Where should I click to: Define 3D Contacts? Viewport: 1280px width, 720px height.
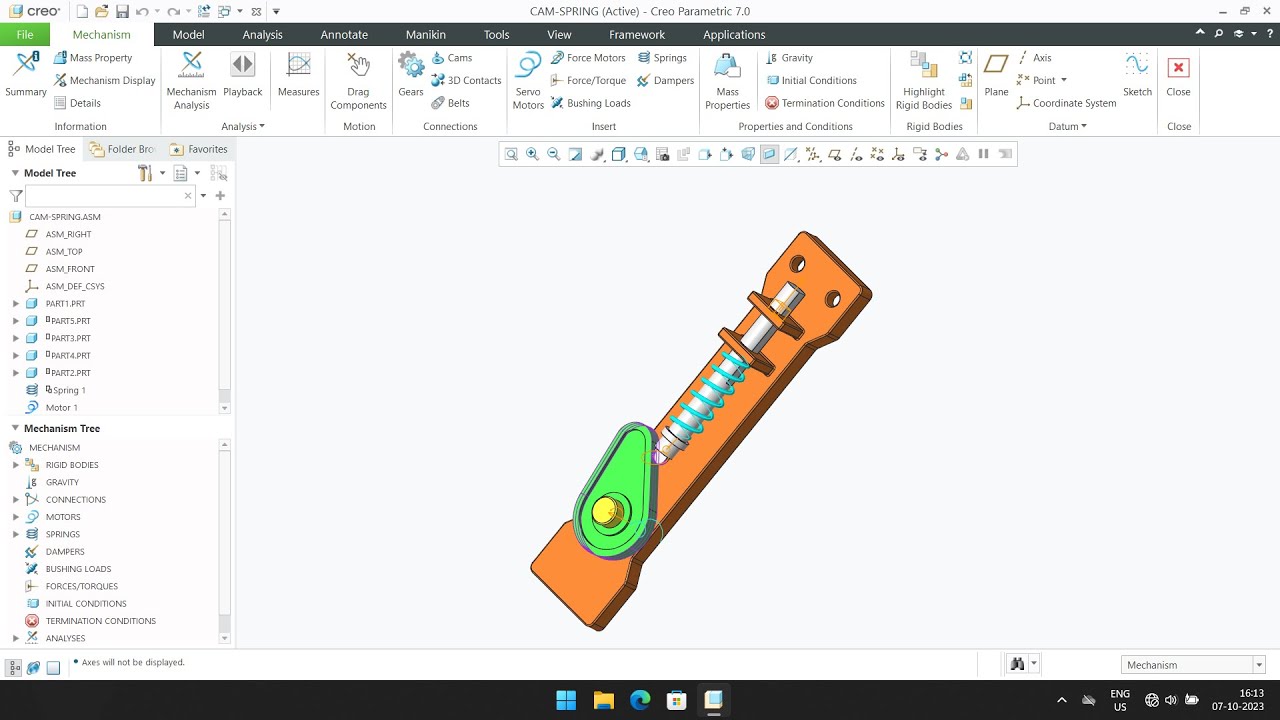(x=466, y=80)
